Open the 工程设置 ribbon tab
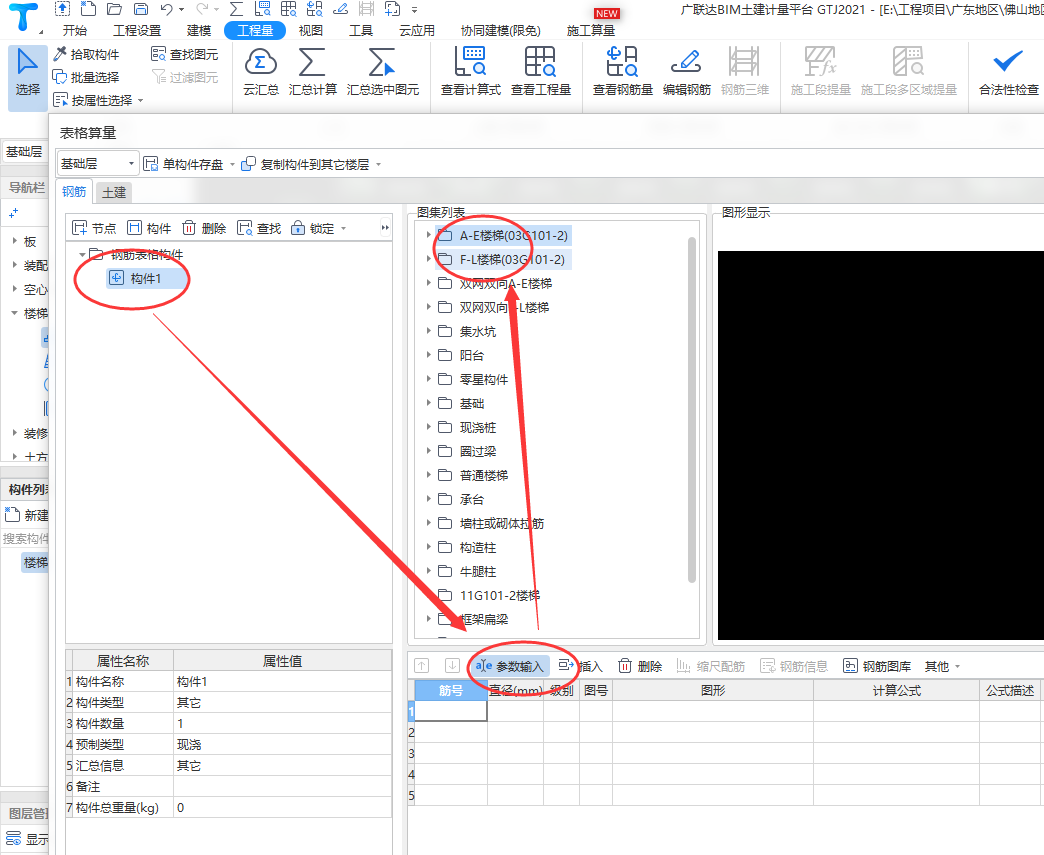This screenshot has width=1044, height=855. 137,31
